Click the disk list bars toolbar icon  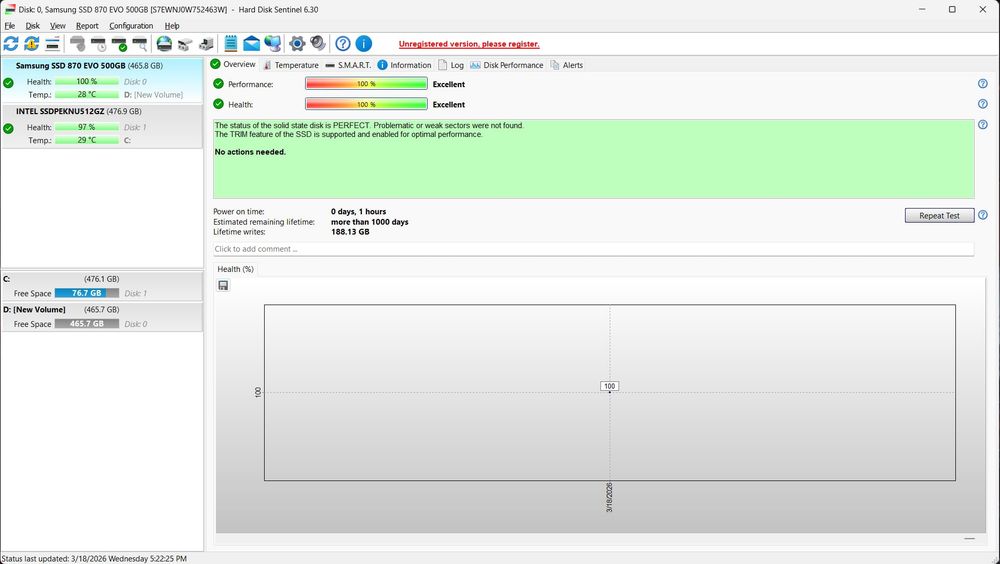click(x=52, y=43)
